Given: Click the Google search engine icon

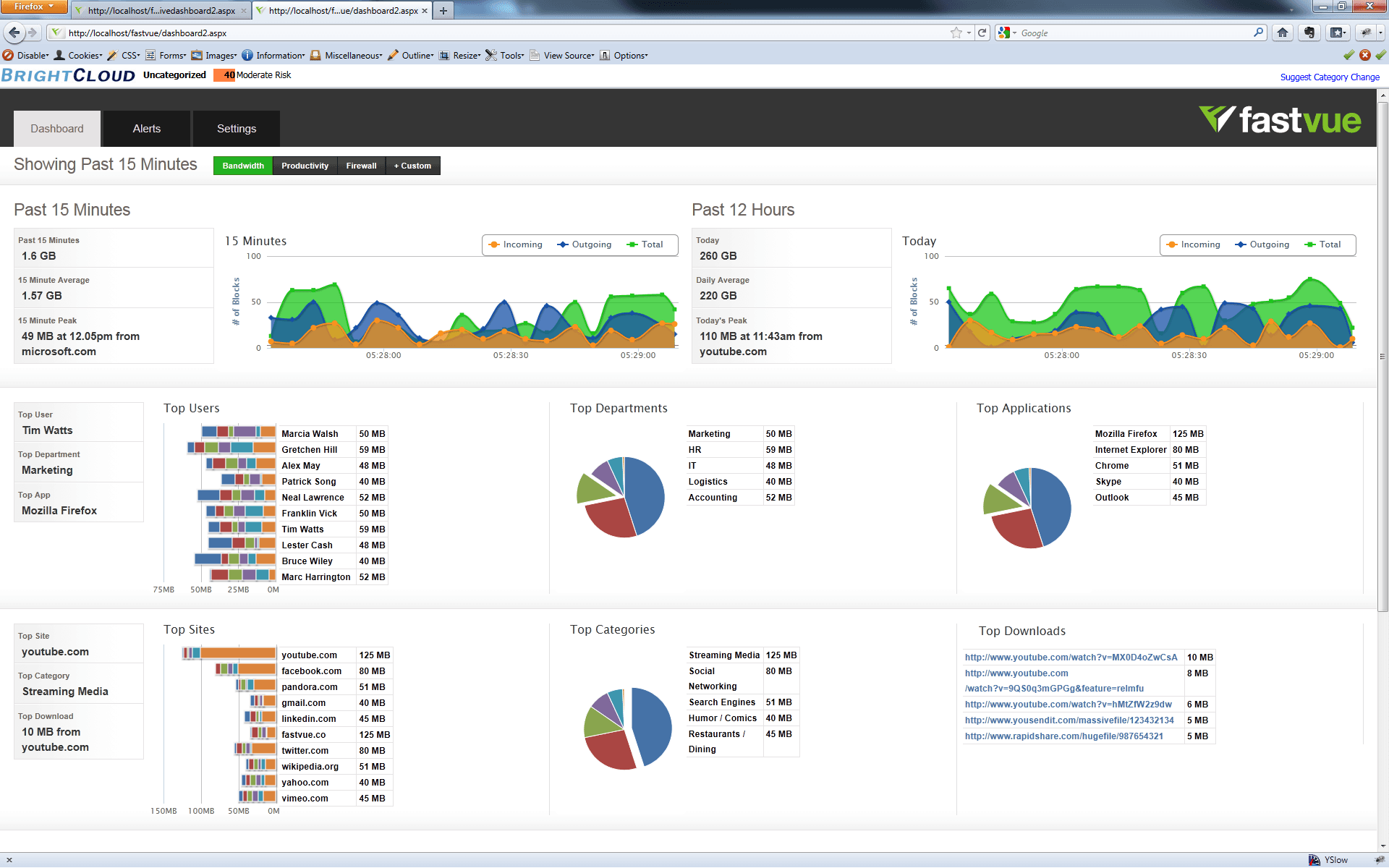Looking at the screenshot, I should click(x=1003, y=33).
